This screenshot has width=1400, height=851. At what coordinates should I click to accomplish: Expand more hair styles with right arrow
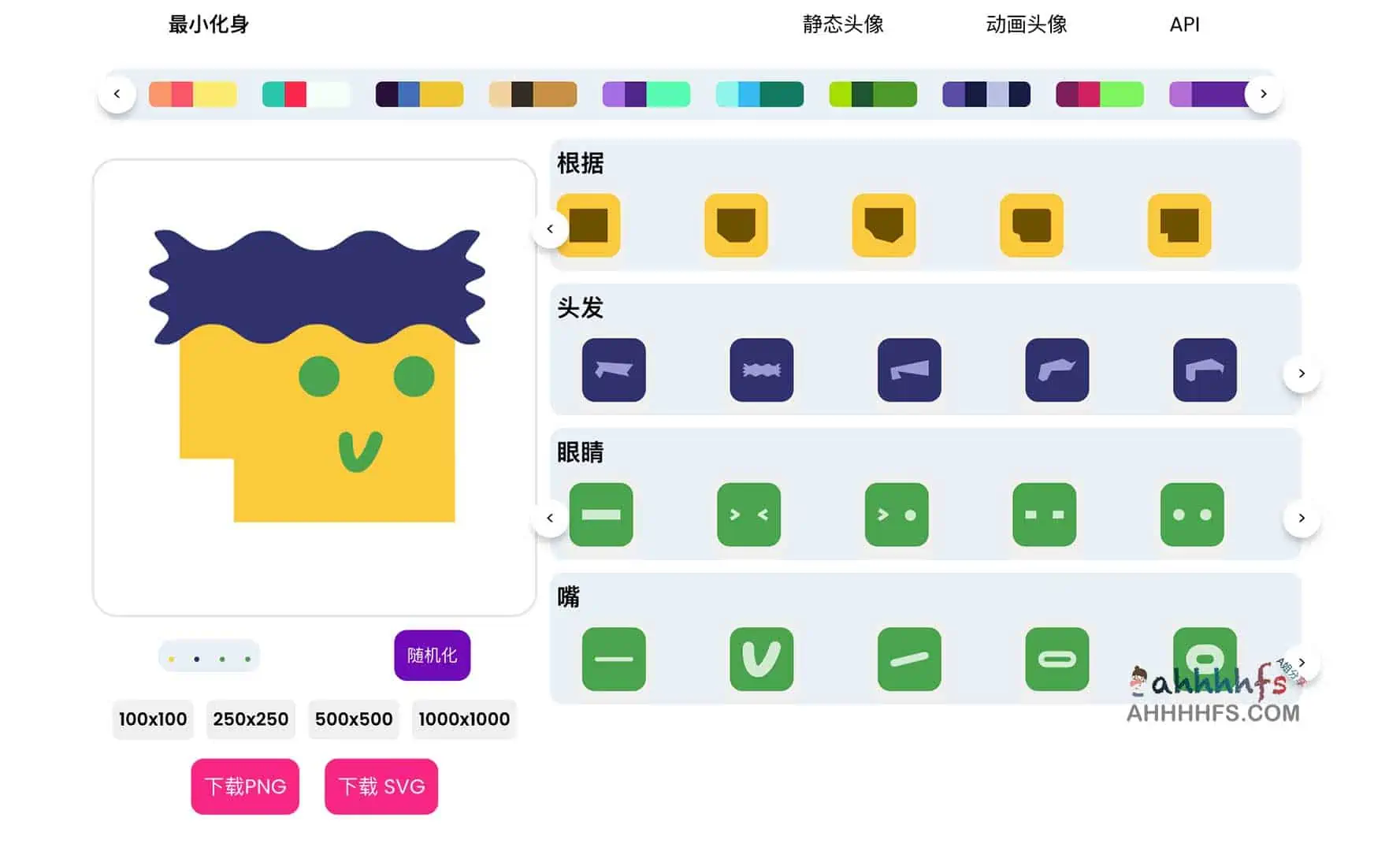click(1302, 373)
